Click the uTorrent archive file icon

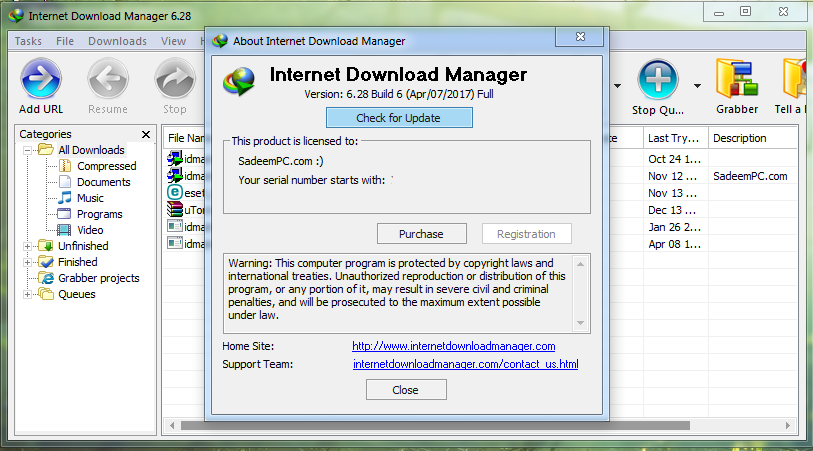[175, 209]
